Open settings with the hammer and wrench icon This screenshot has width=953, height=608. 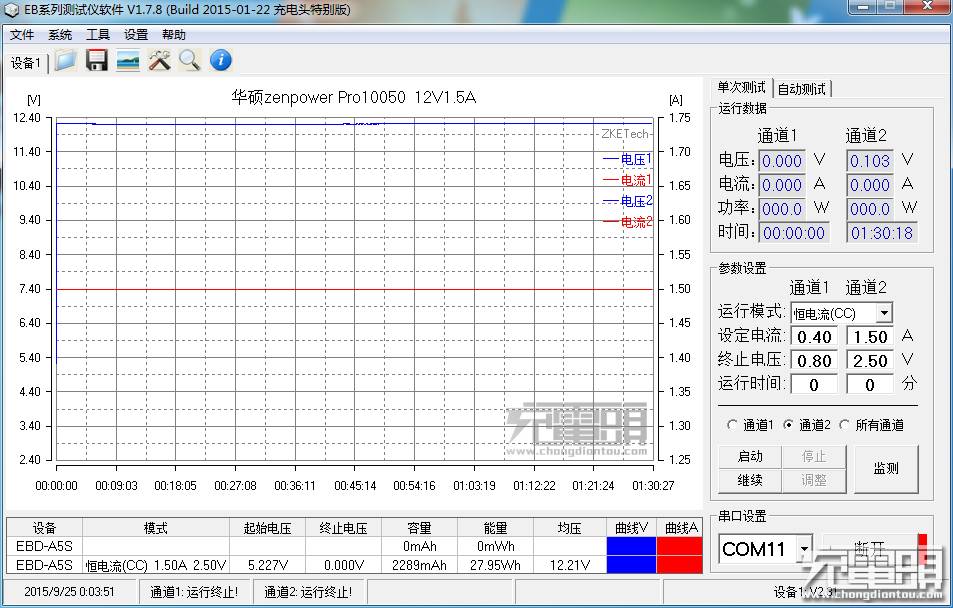(x=159, y=60)
